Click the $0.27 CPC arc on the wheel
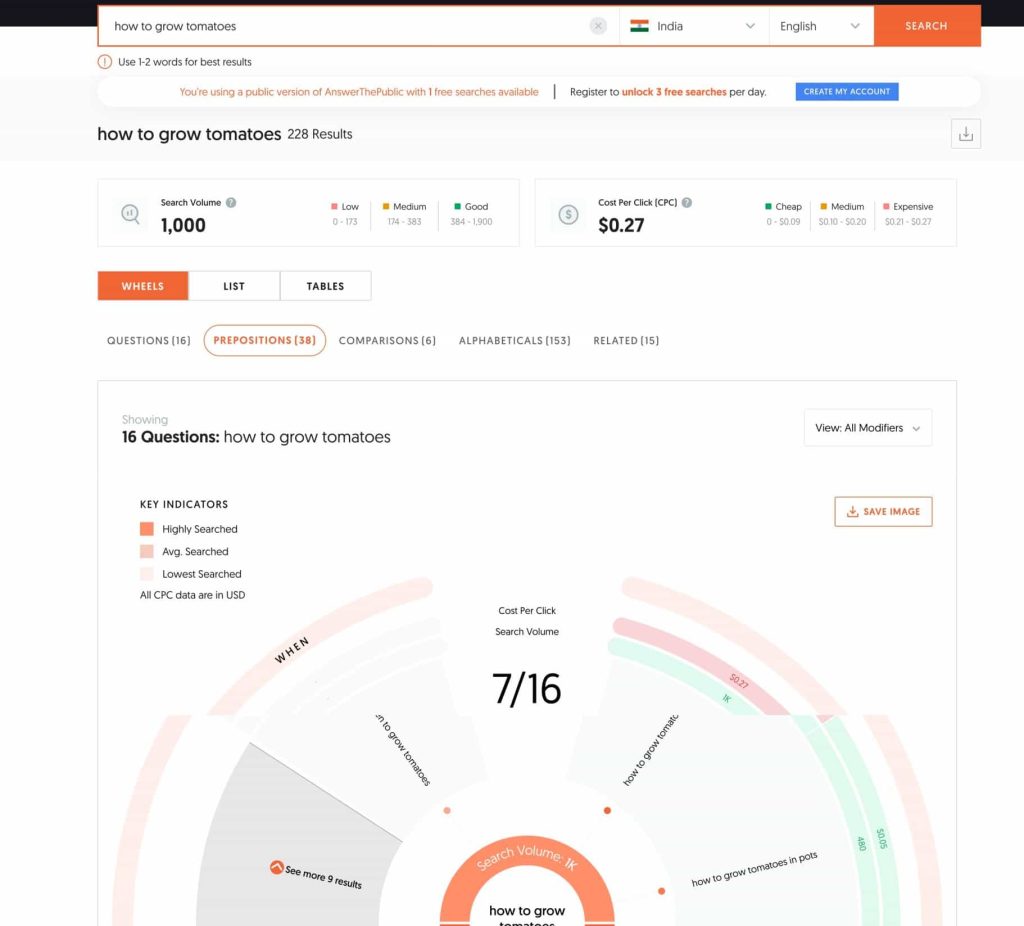 pos(739,680)
